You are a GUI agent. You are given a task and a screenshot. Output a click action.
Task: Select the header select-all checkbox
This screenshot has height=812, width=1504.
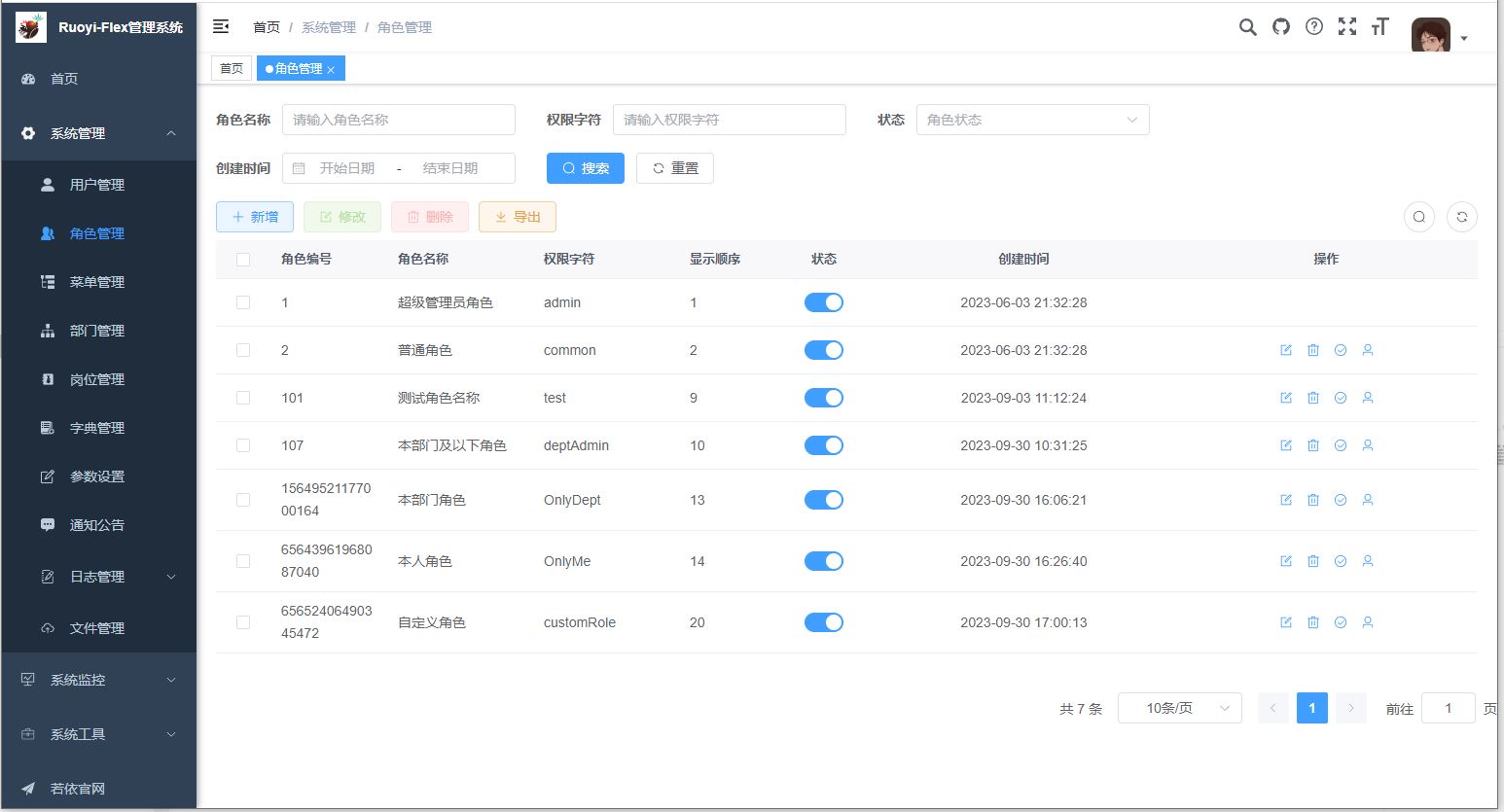point(242,259)
